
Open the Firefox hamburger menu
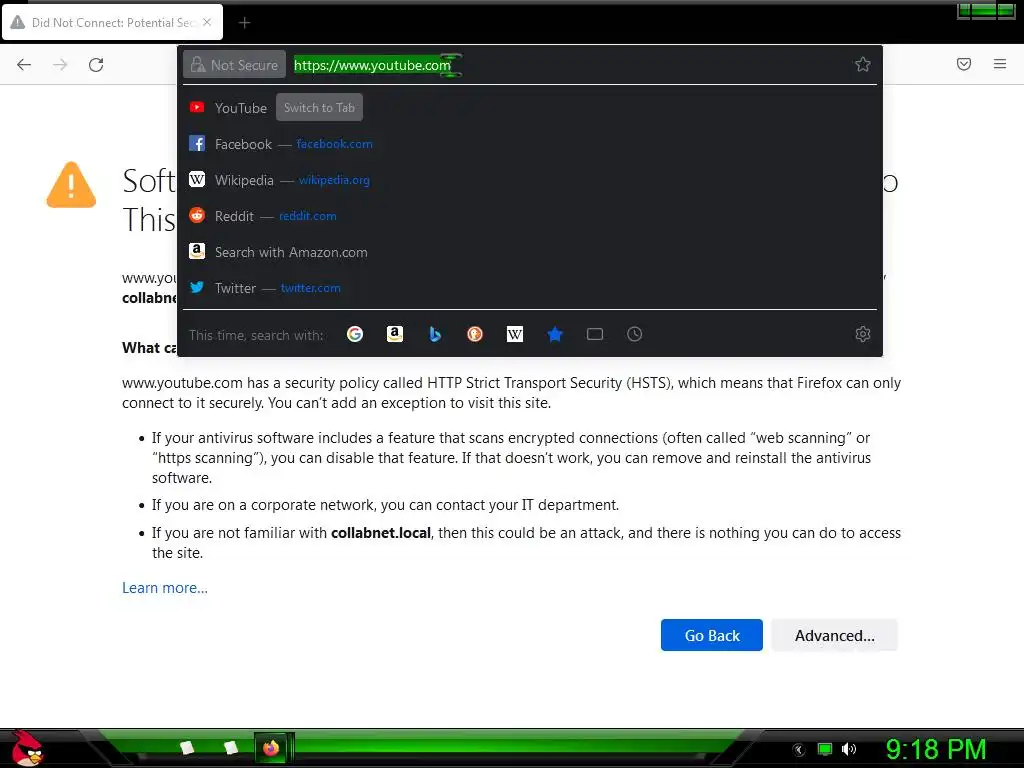[1000, 64]
